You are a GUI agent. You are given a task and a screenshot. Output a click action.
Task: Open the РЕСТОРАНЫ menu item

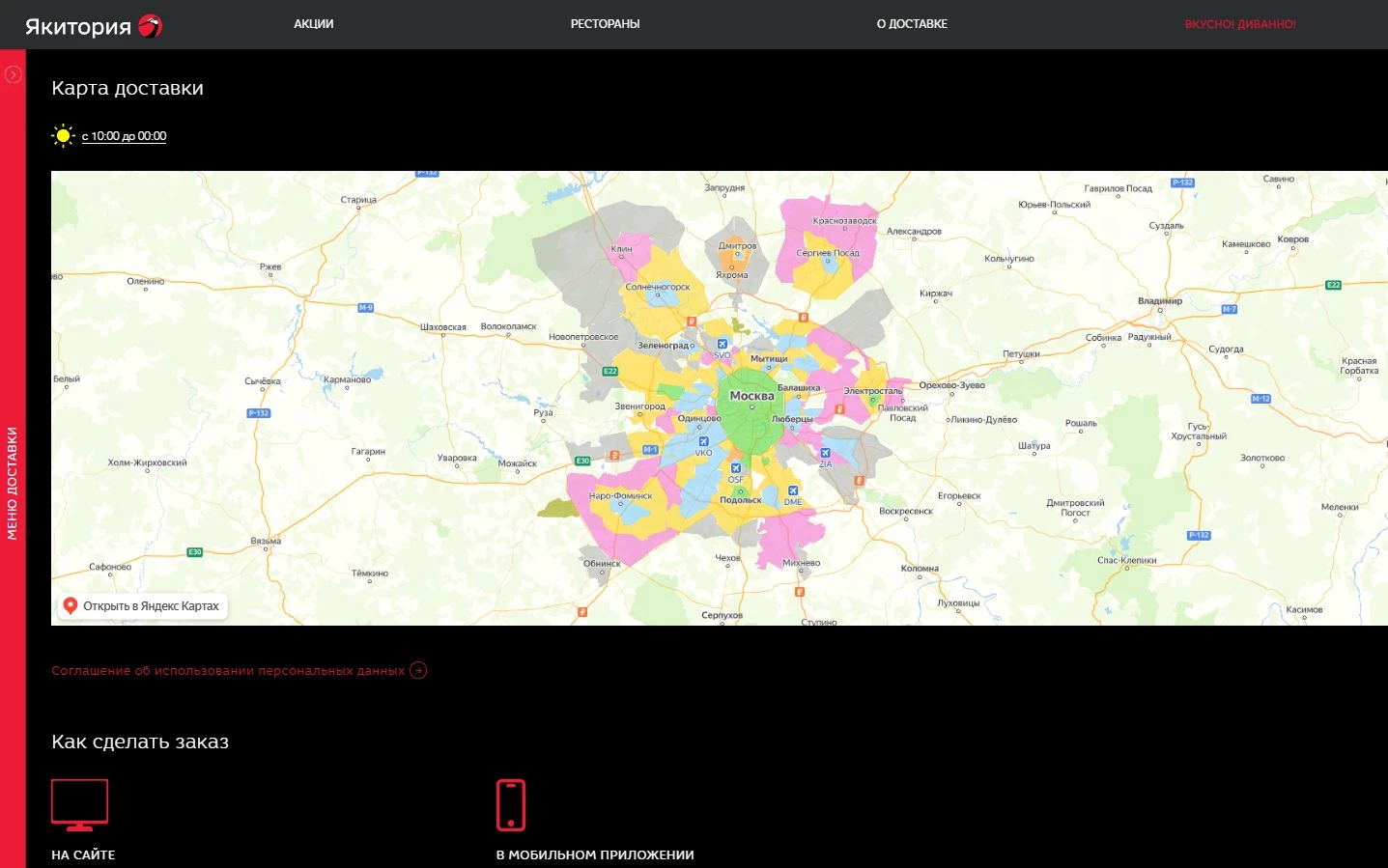(x=606, y=24)
